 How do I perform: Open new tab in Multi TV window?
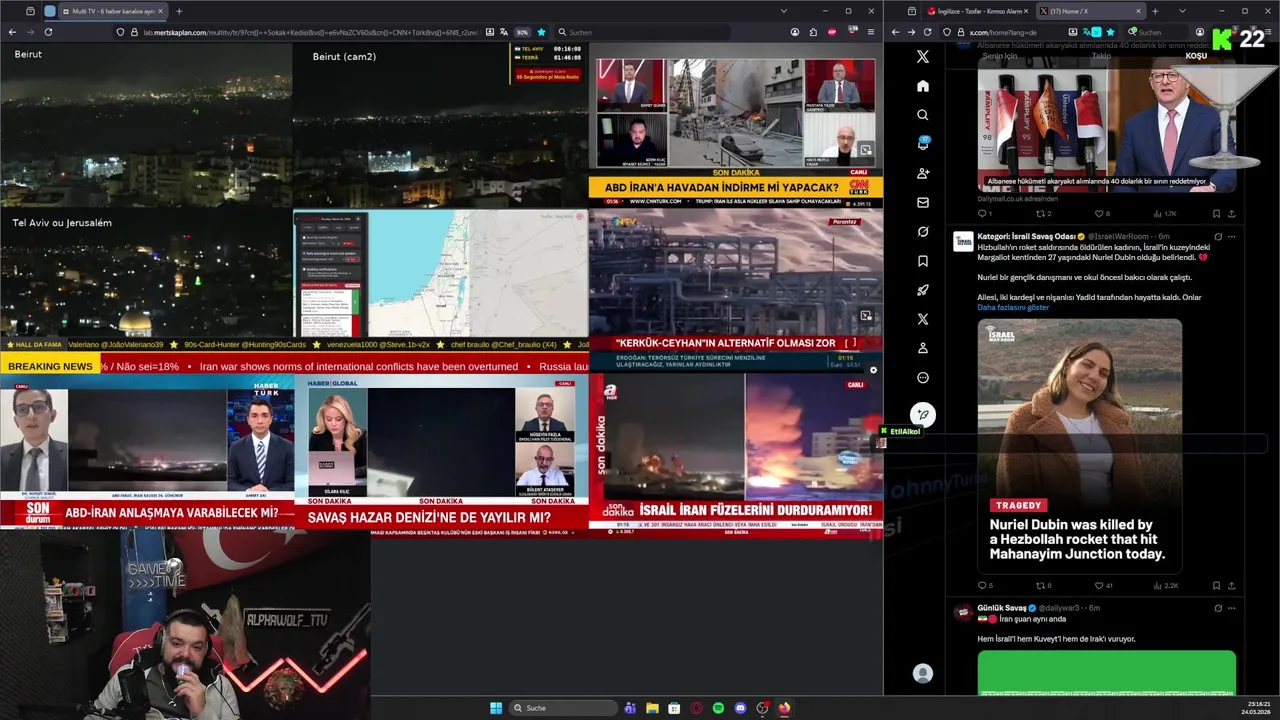[x=179, y=11]
